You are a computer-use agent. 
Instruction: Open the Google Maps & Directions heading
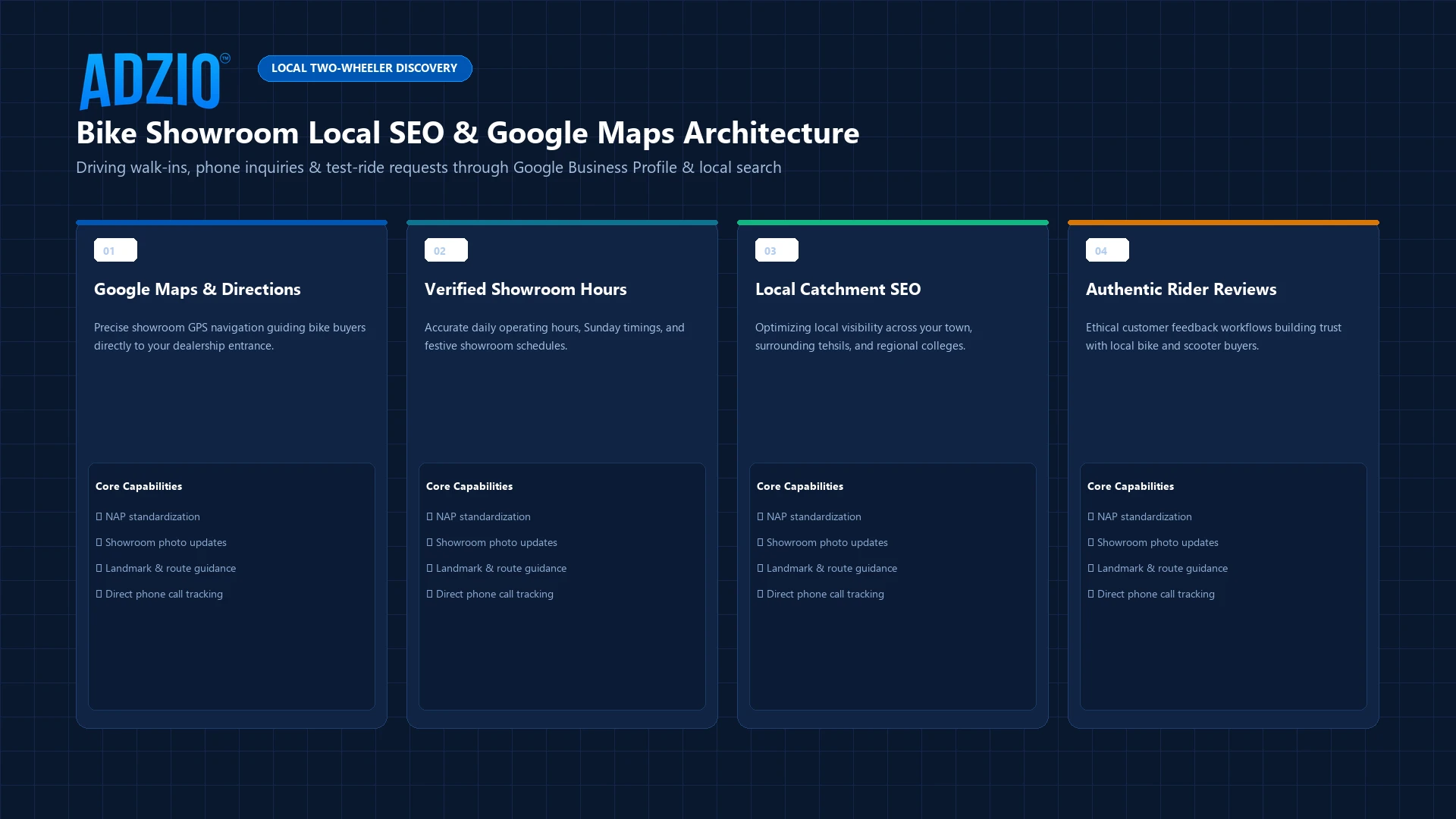point(197,289)
